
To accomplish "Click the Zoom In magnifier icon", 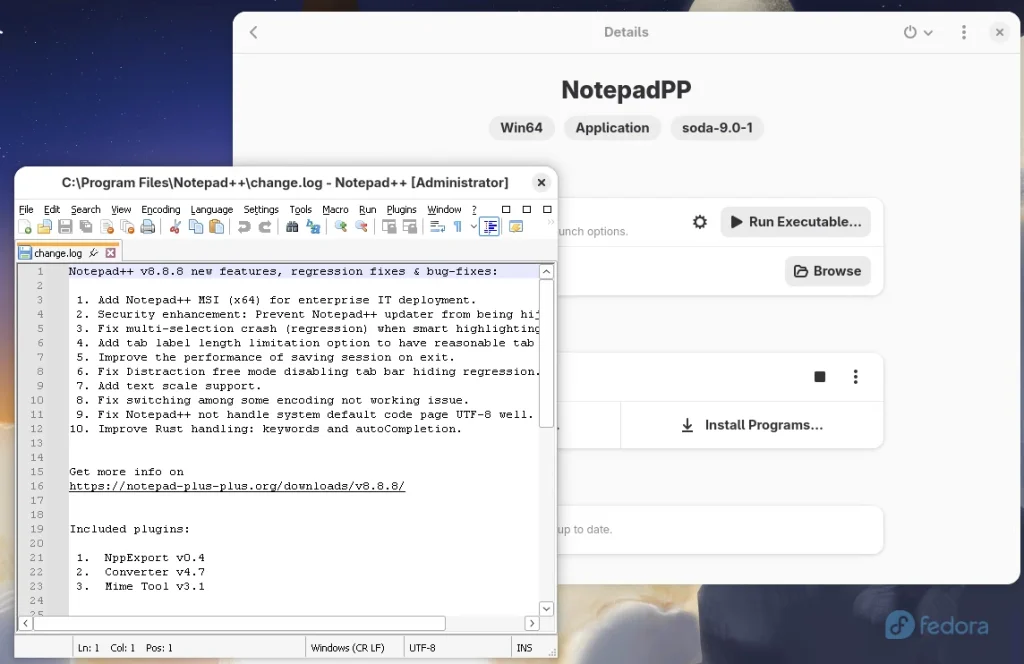I will point(341,227).
